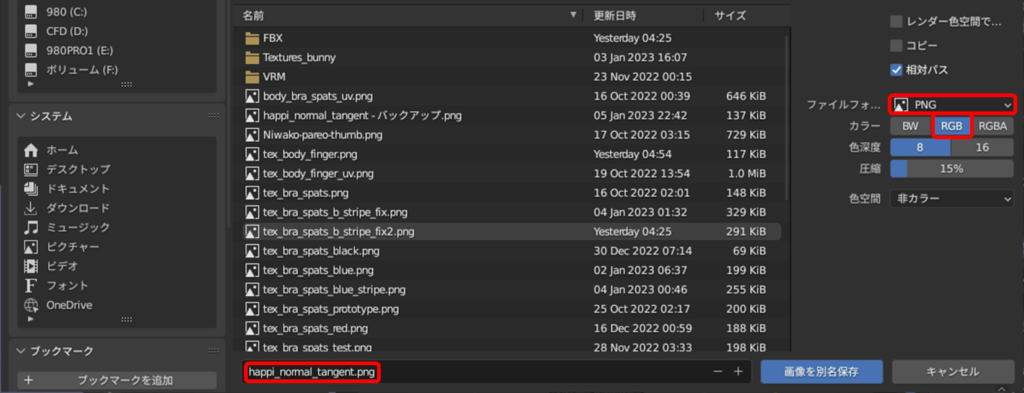Enable the コピー checkbox
This screenshot has height=393, width=1024.
pos(896,46)
